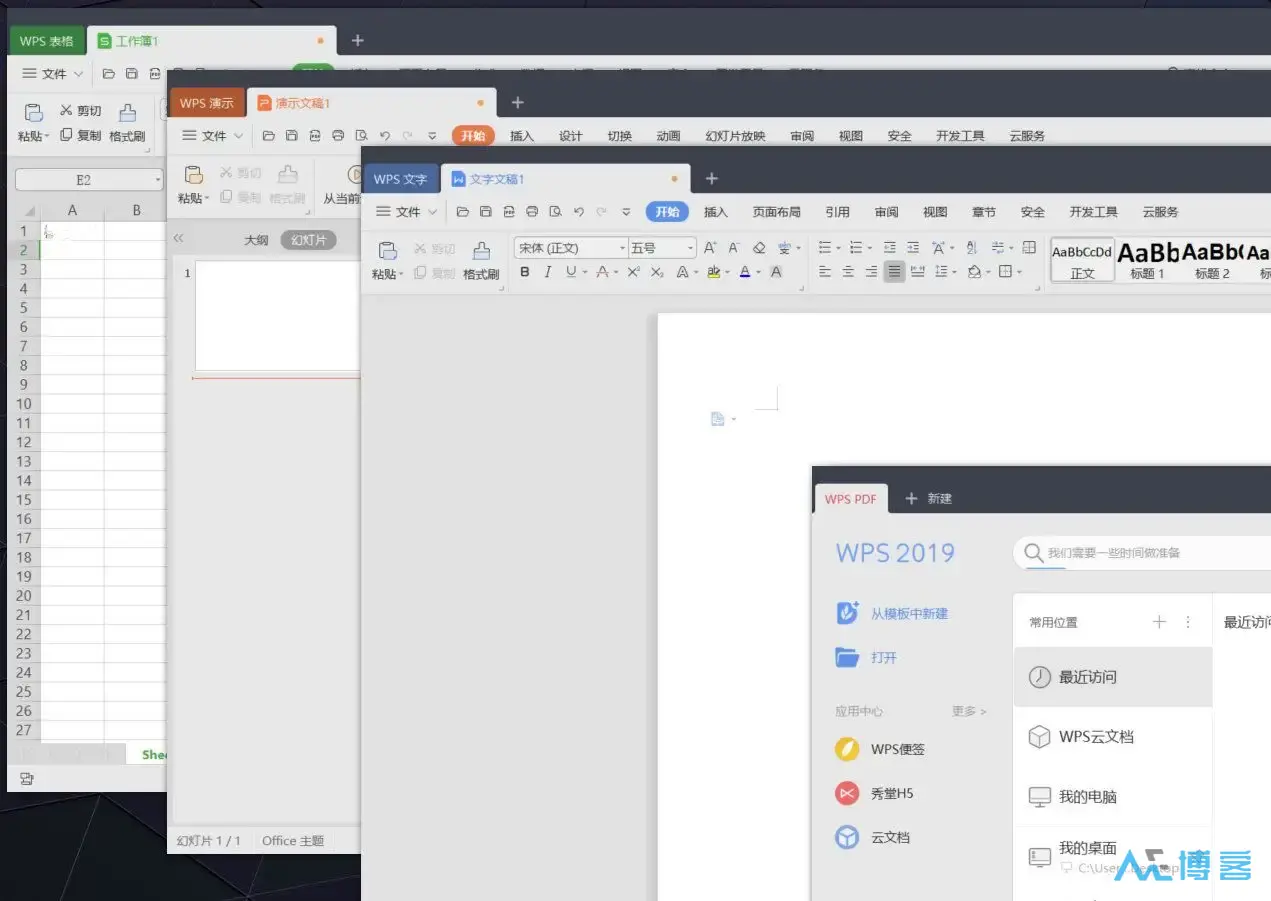Click Open folder icon in Writer toolbar
Image resolution: width=1271 pixels, height=901 pixels.
462,212
